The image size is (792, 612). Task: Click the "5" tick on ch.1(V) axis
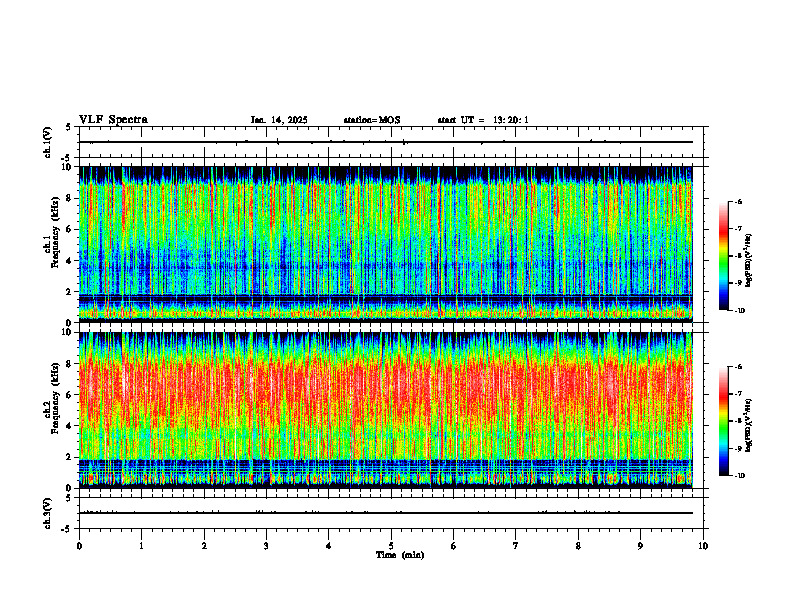tap(69, 127)
